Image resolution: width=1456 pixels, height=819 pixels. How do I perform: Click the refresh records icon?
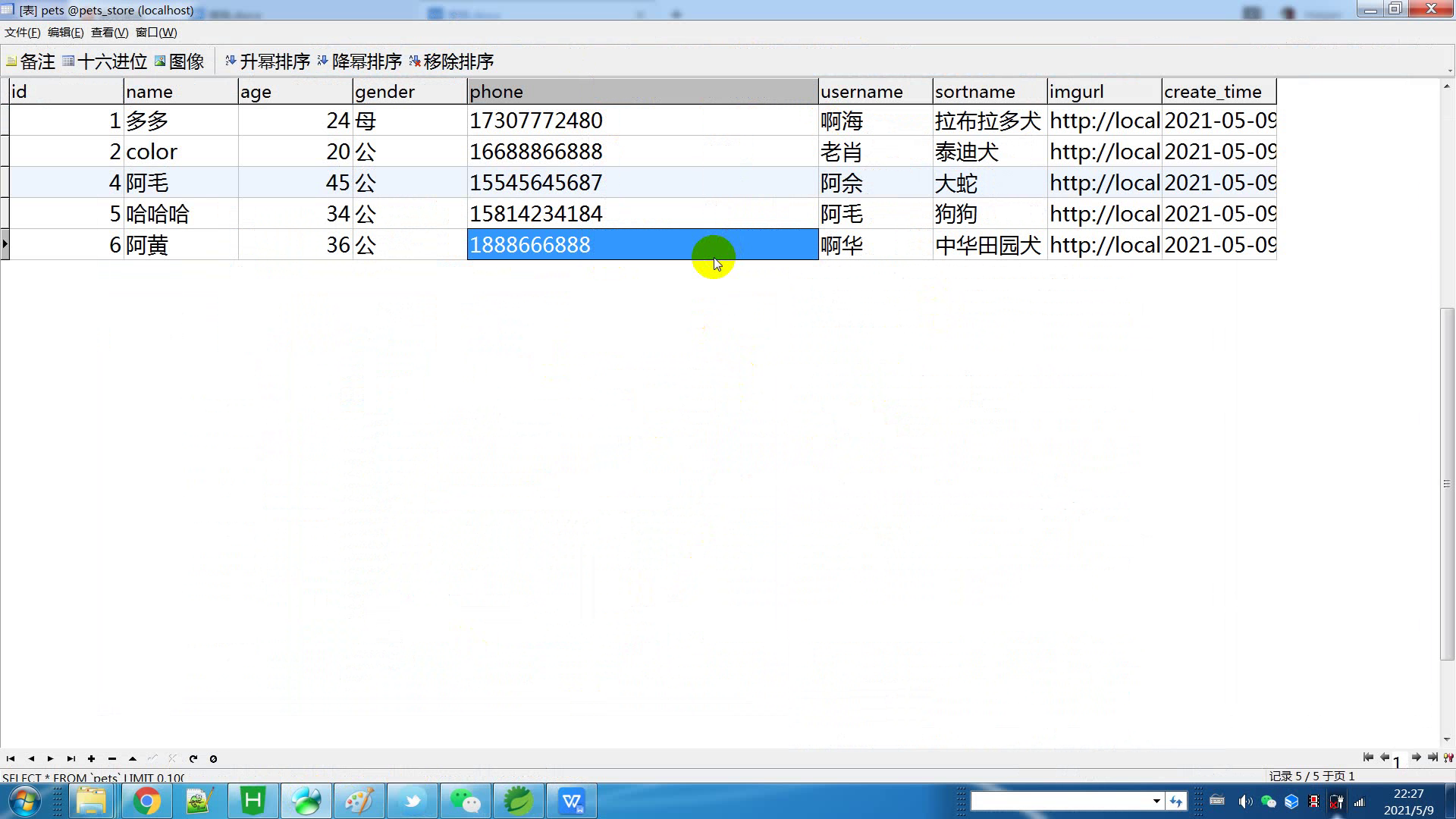[x=193, y=759]
